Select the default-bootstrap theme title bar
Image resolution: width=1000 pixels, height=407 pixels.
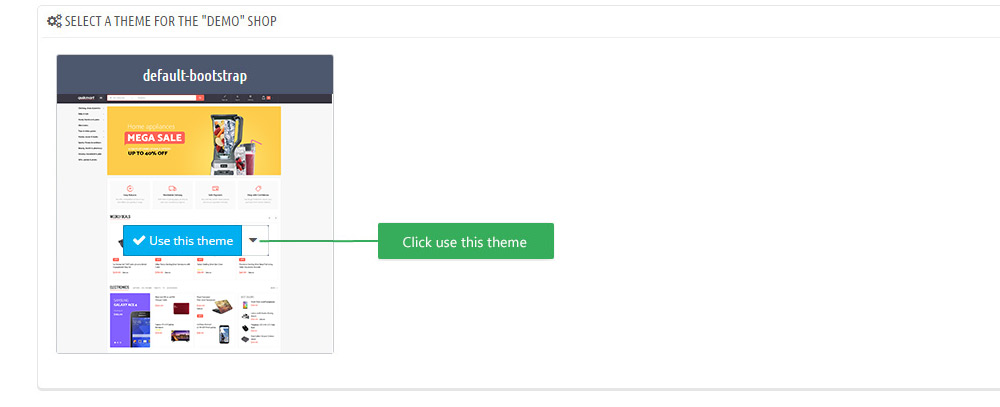(195, 75)
